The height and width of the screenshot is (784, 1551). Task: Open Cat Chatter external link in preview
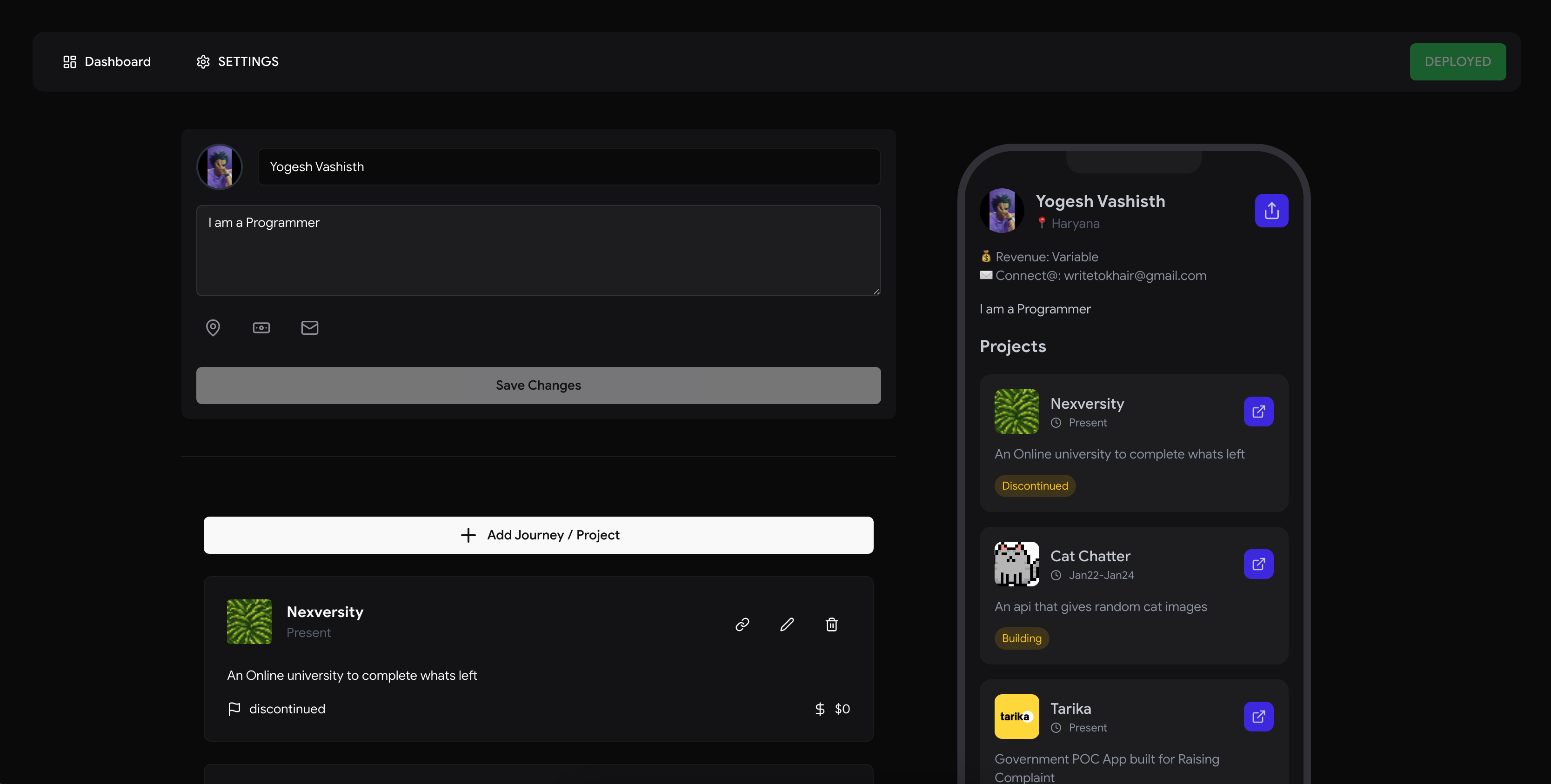(x=1258, y=564)
